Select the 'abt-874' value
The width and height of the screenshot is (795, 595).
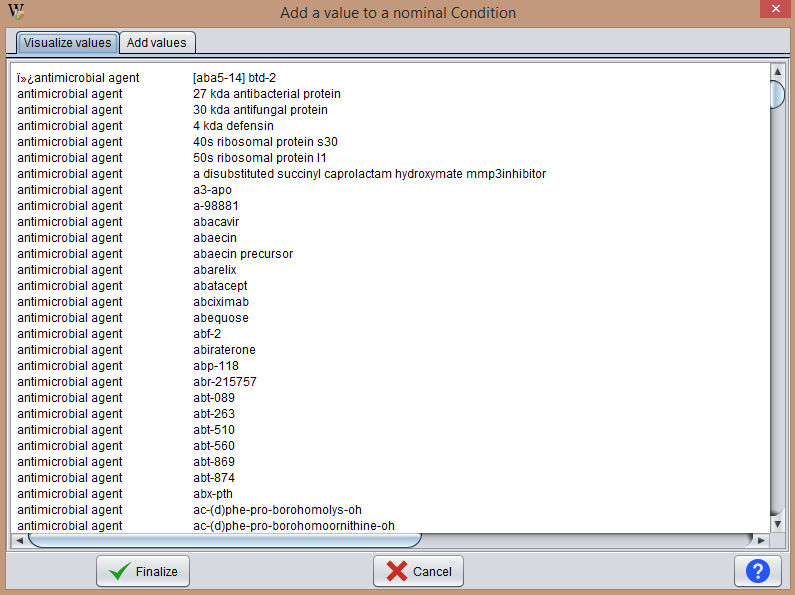214,477
